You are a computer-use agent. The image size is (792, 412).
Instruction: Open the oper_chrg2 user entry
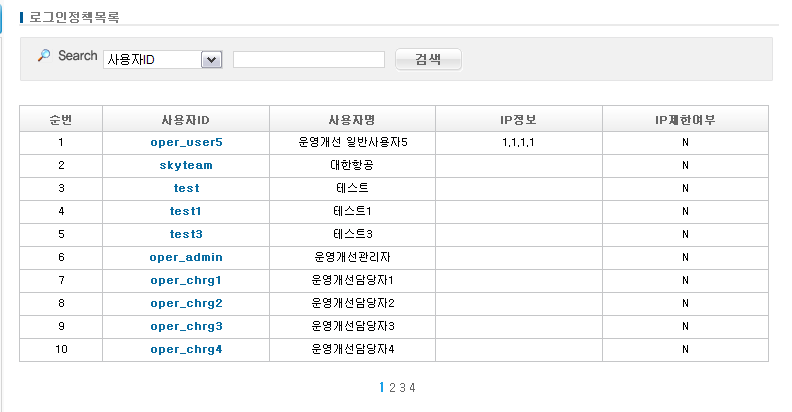pyautogui.click(x=186, y=303)
